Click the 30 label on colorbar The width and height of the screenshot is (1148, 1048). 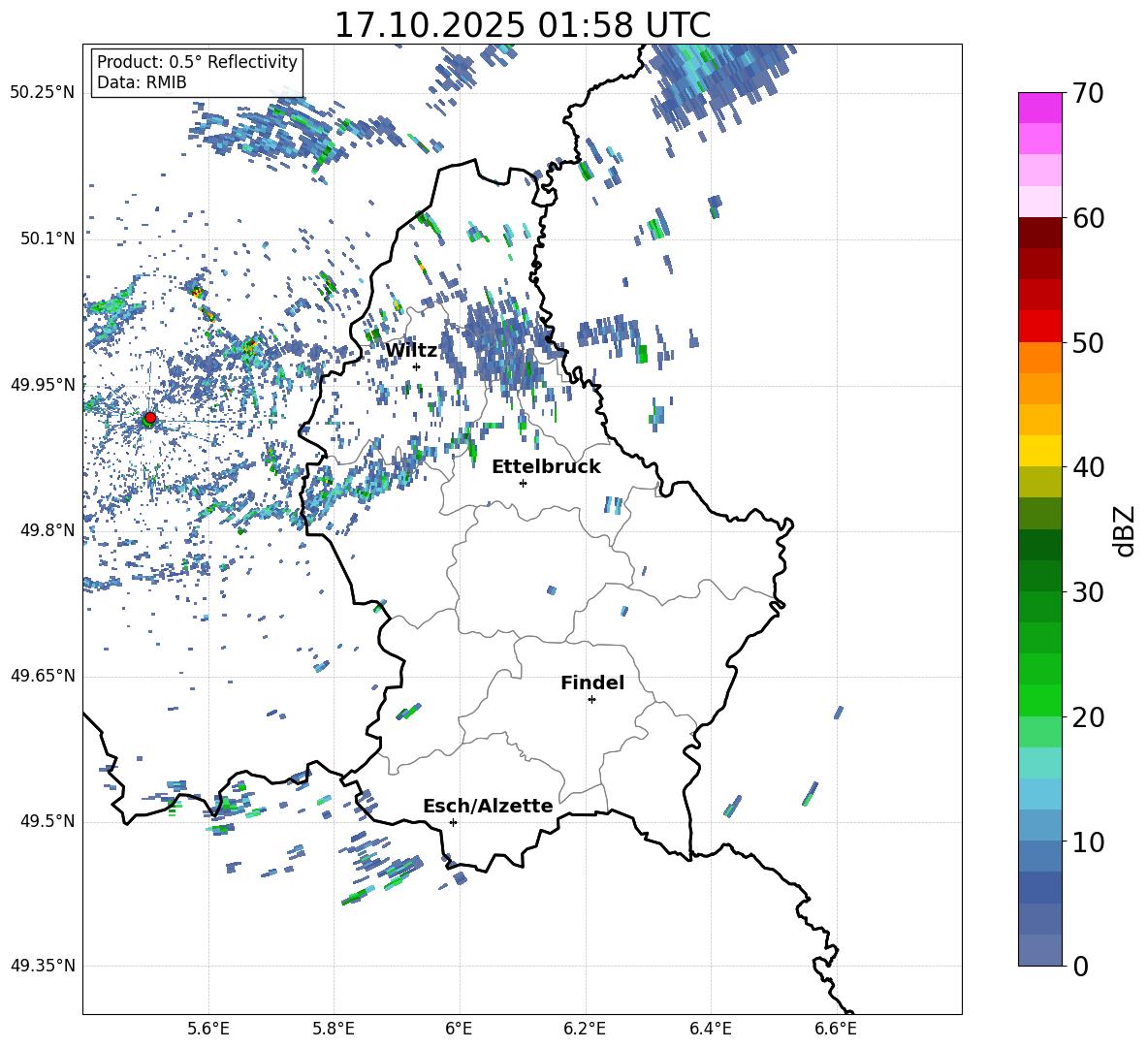(1088, 592)
